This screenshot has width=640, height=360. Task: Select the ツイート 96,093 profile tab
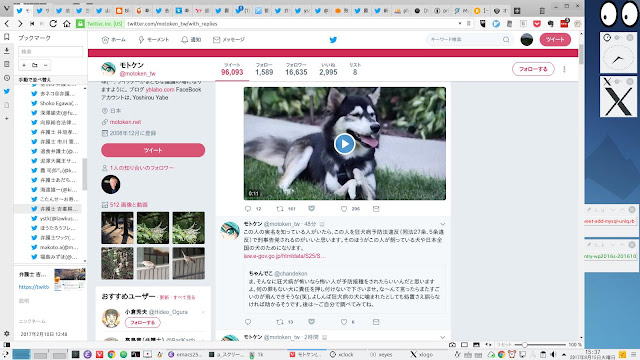tap(232, 69)
